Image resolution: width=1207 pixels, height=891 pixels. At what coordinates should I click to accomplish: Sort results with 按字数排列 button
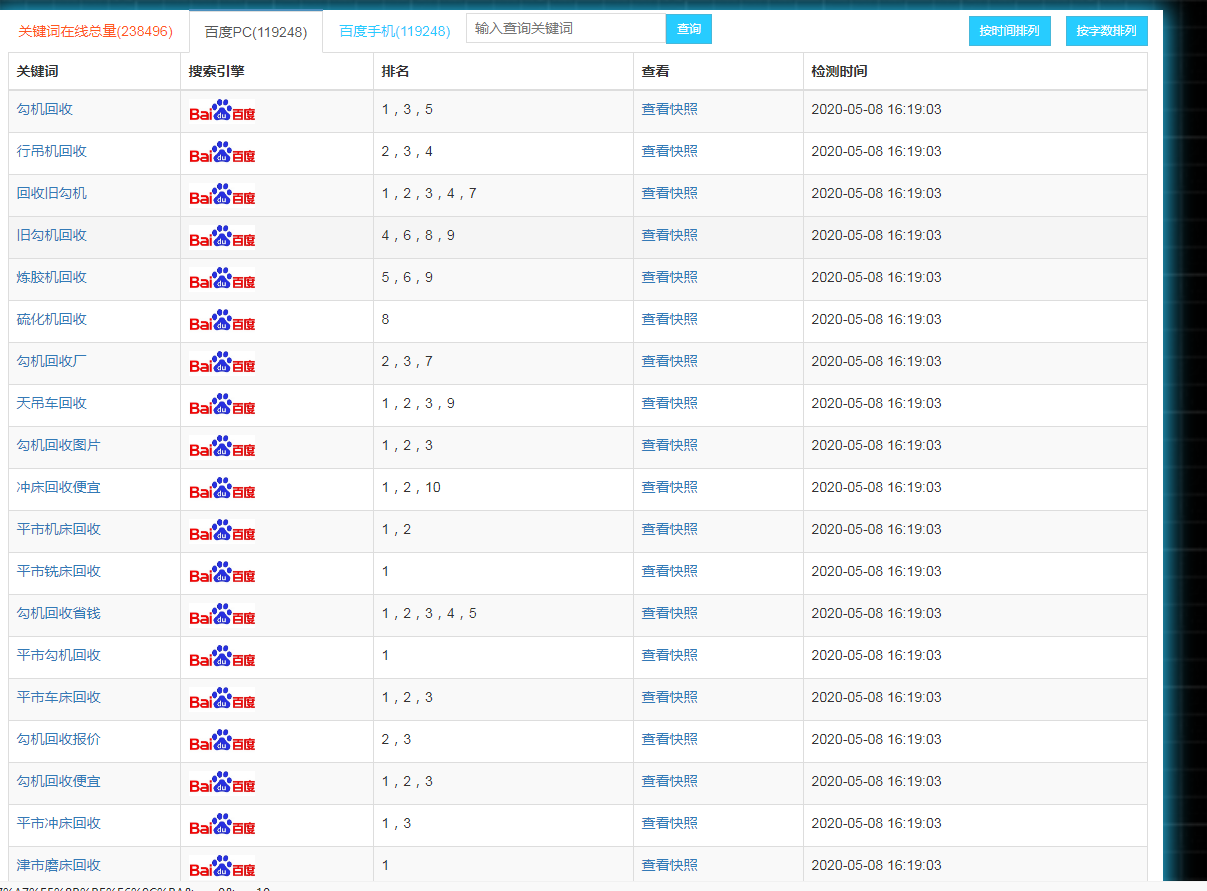click(x=1106, y=31)
